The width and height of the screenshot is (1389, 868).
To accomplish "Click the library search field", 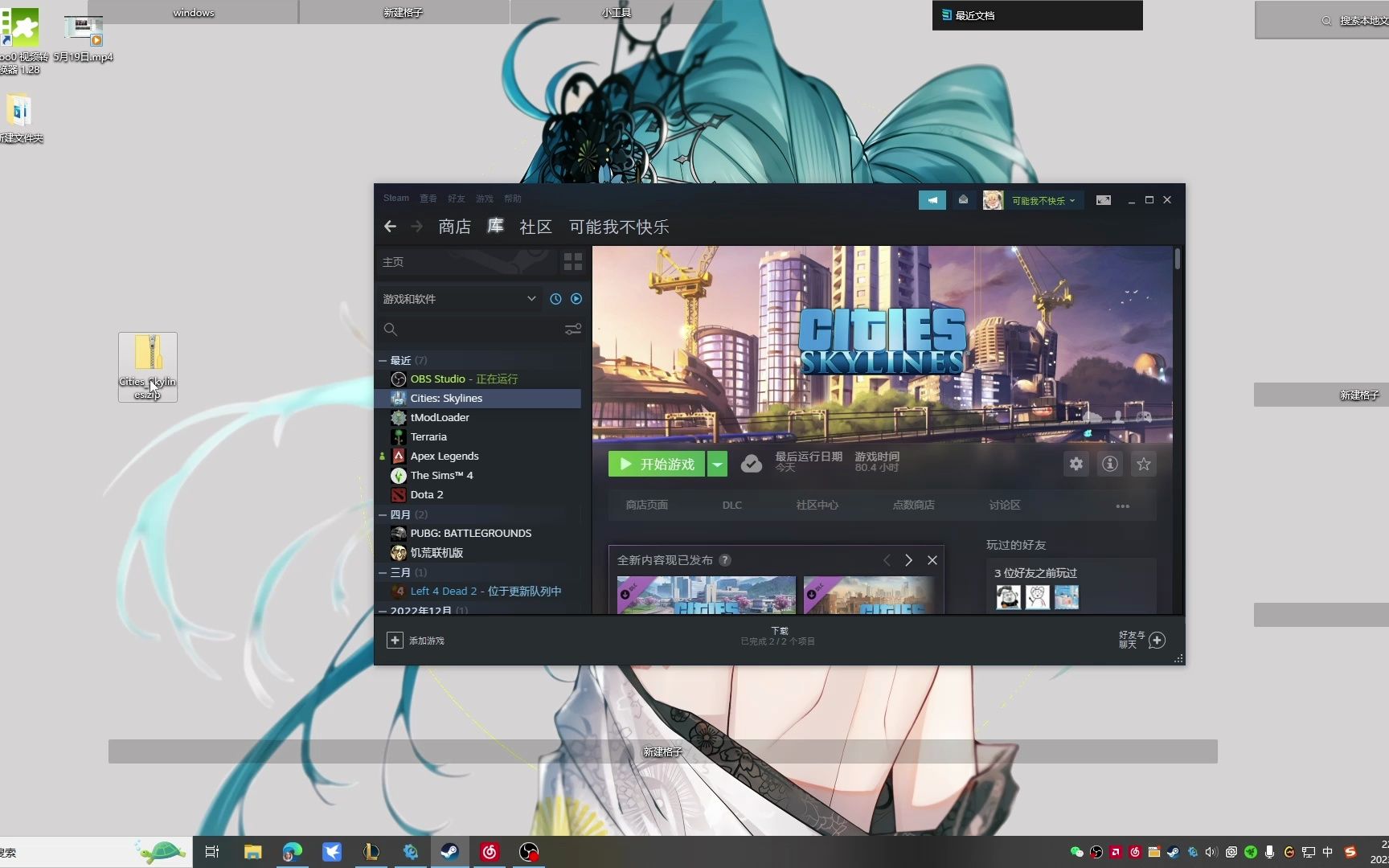I will [470, 330].
